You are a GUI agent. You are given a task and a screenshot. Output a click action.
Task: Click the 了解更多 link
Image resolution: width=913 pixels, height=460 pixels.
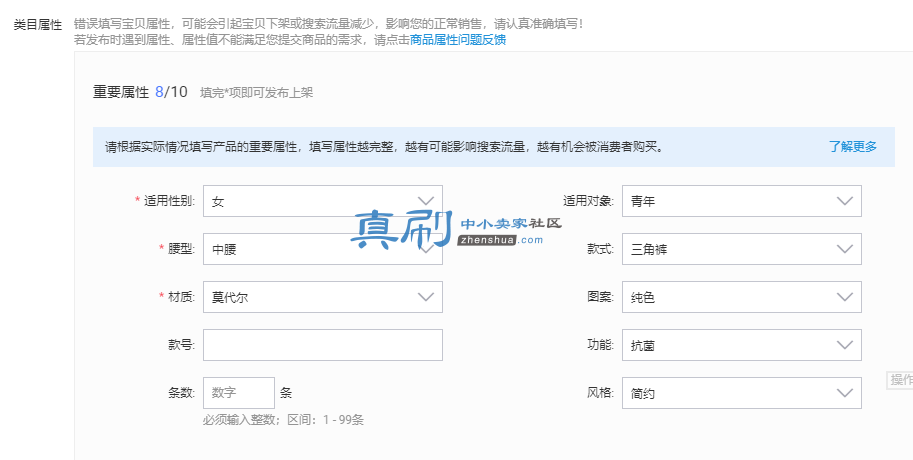[x=853, y=147]
